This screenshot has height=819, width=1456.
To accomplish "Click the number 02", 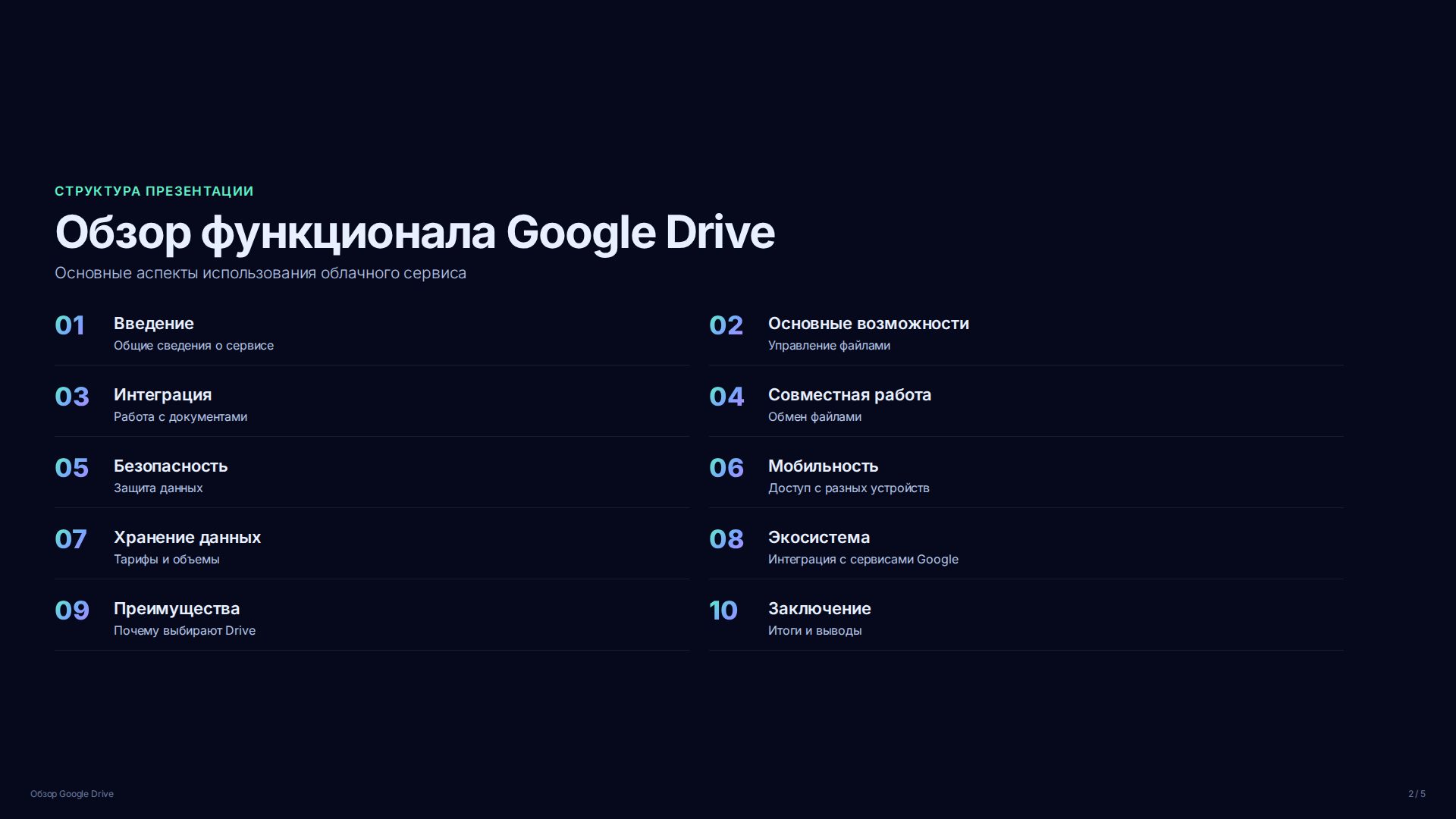I will [x=726, y=325].
